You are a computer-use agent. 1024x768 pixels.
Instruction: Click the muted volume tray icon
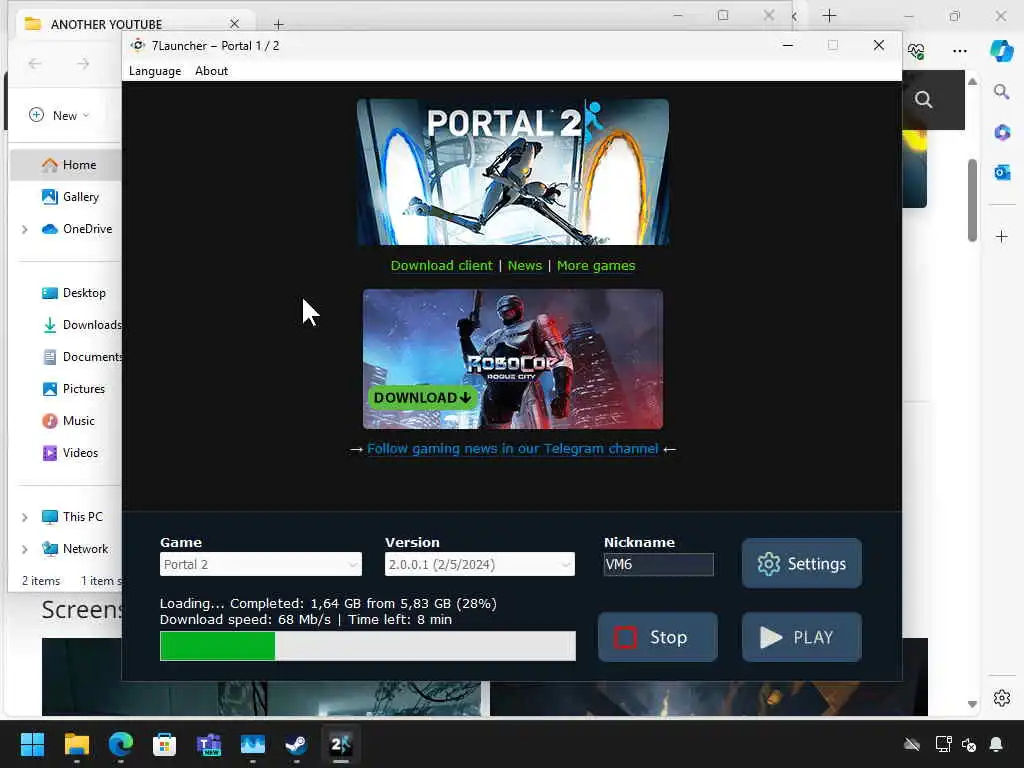(969, 744)
